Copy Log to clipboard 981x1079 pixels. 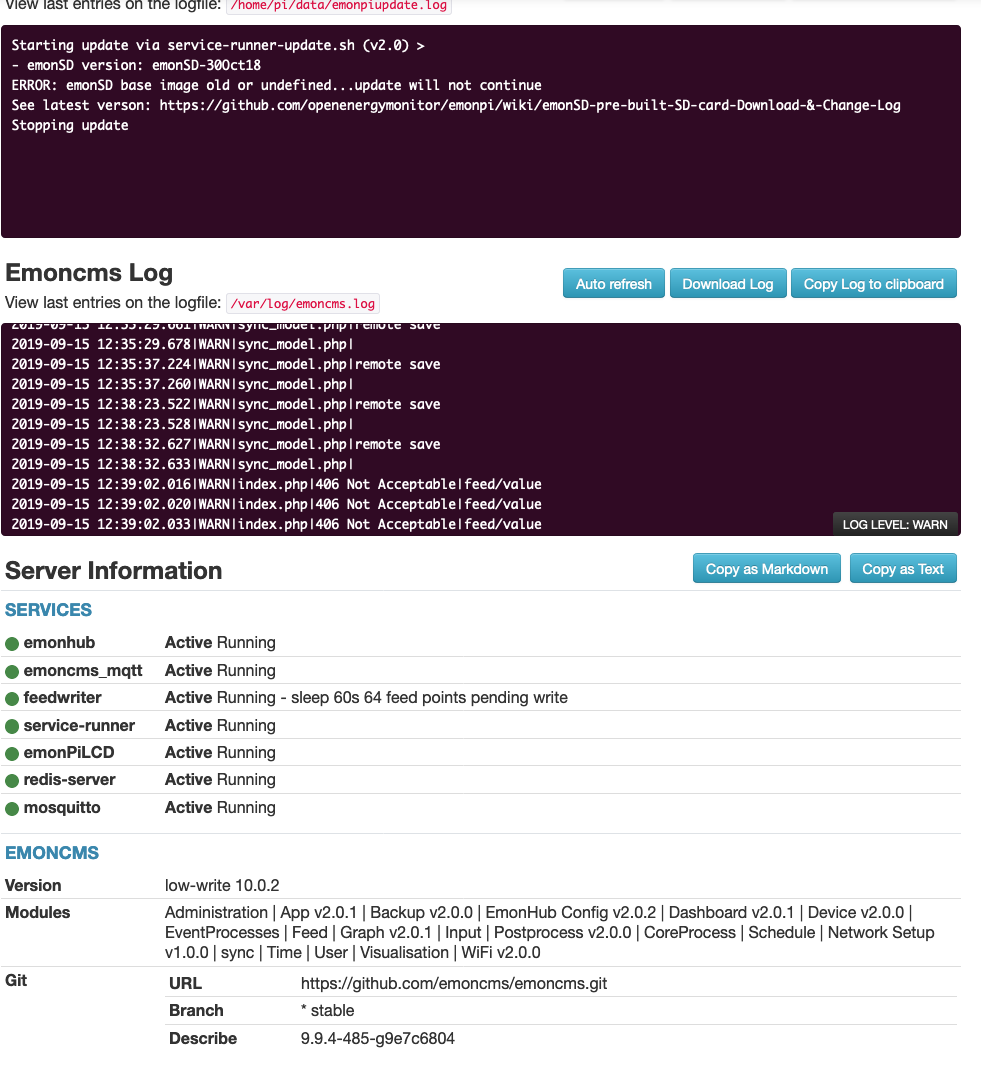tap(874, 284)
